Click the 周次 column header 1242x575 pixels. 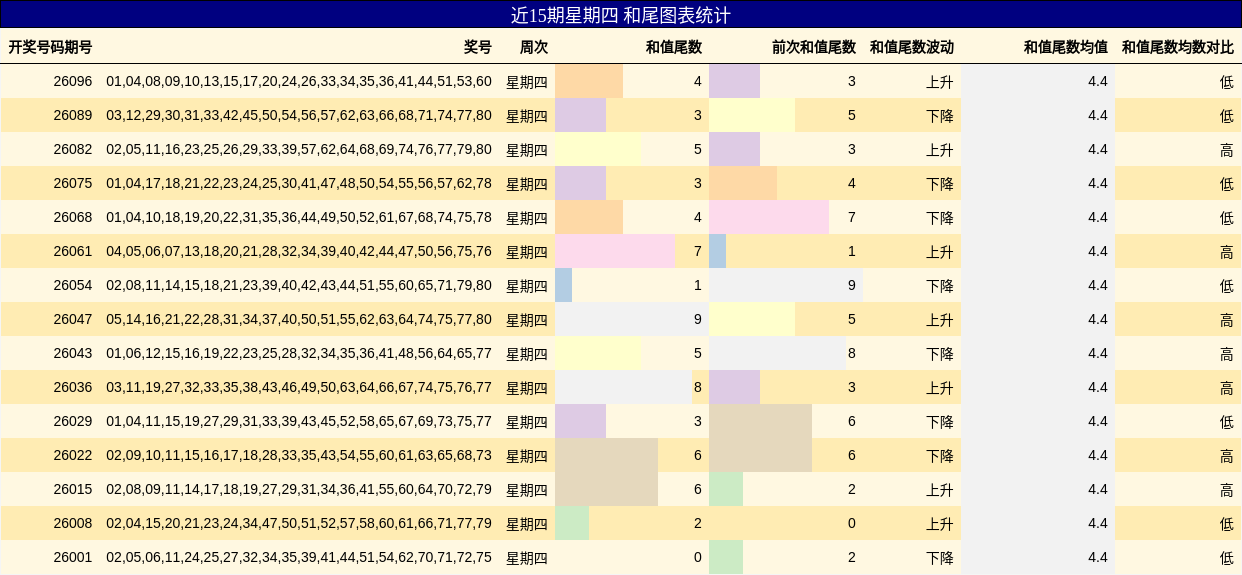(x=534, y=47)
